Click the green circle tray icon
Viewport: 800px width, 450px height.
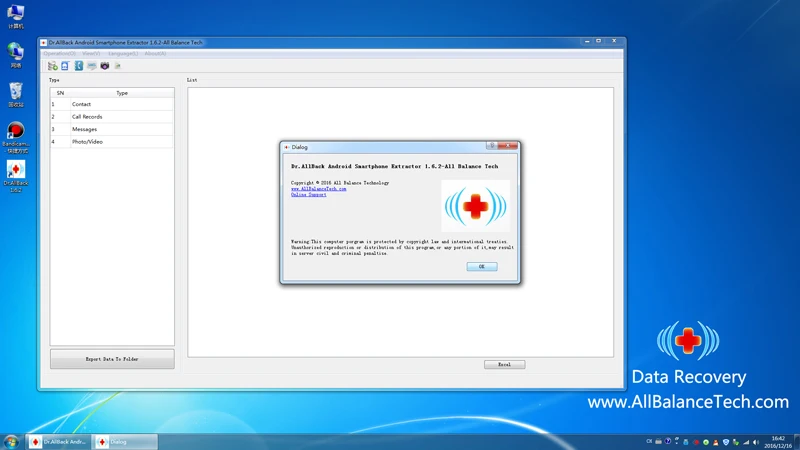(x=706, y=442)
